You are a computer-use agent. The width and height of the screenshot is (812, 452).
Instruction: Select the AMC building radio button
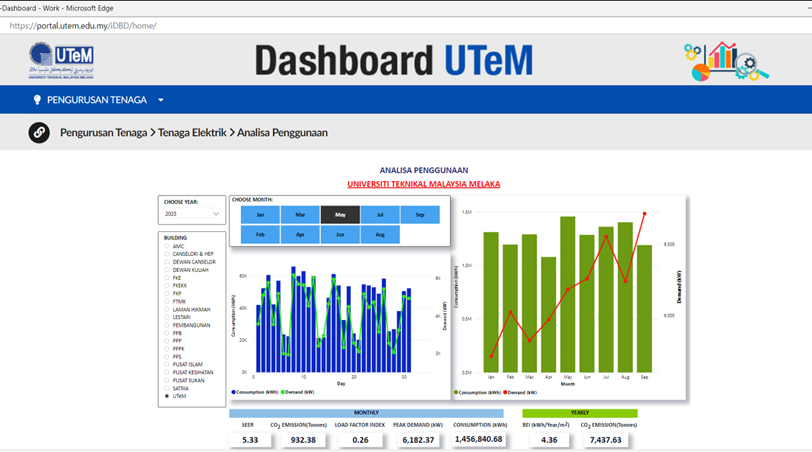167,246
